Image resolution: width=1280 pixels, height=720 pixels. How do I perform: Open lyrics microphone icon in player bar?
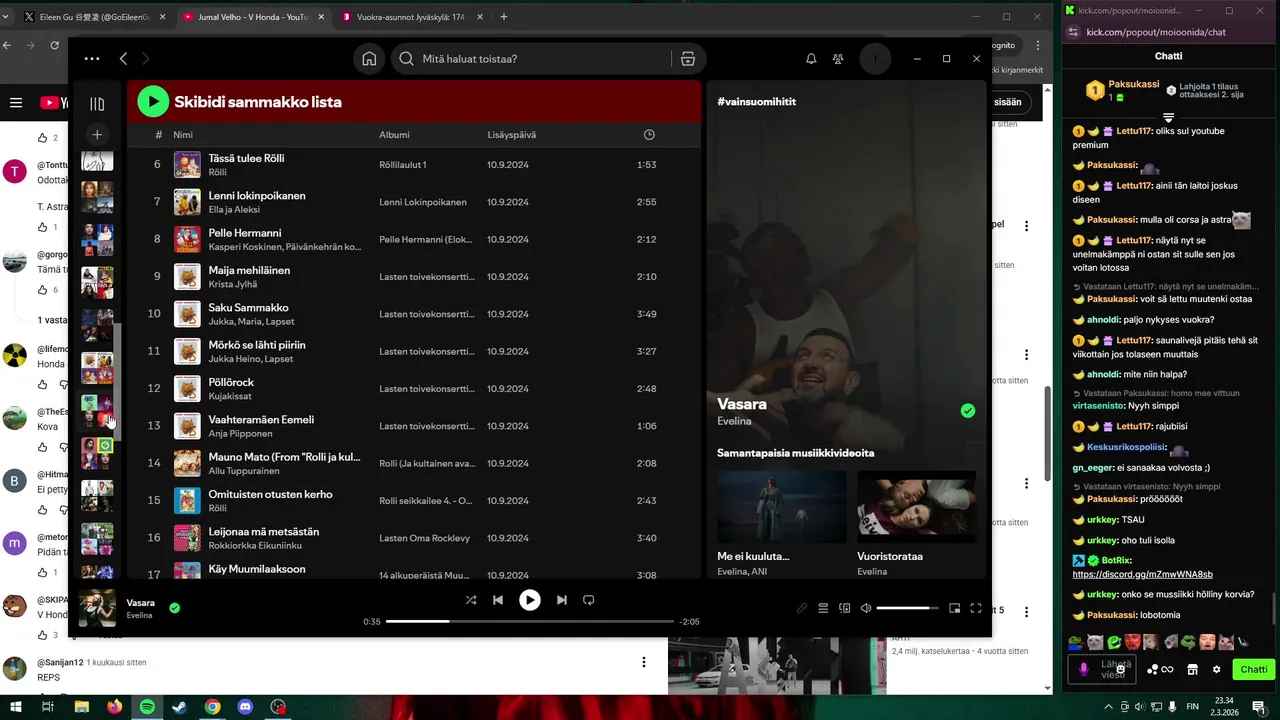(x=802, y=608)
